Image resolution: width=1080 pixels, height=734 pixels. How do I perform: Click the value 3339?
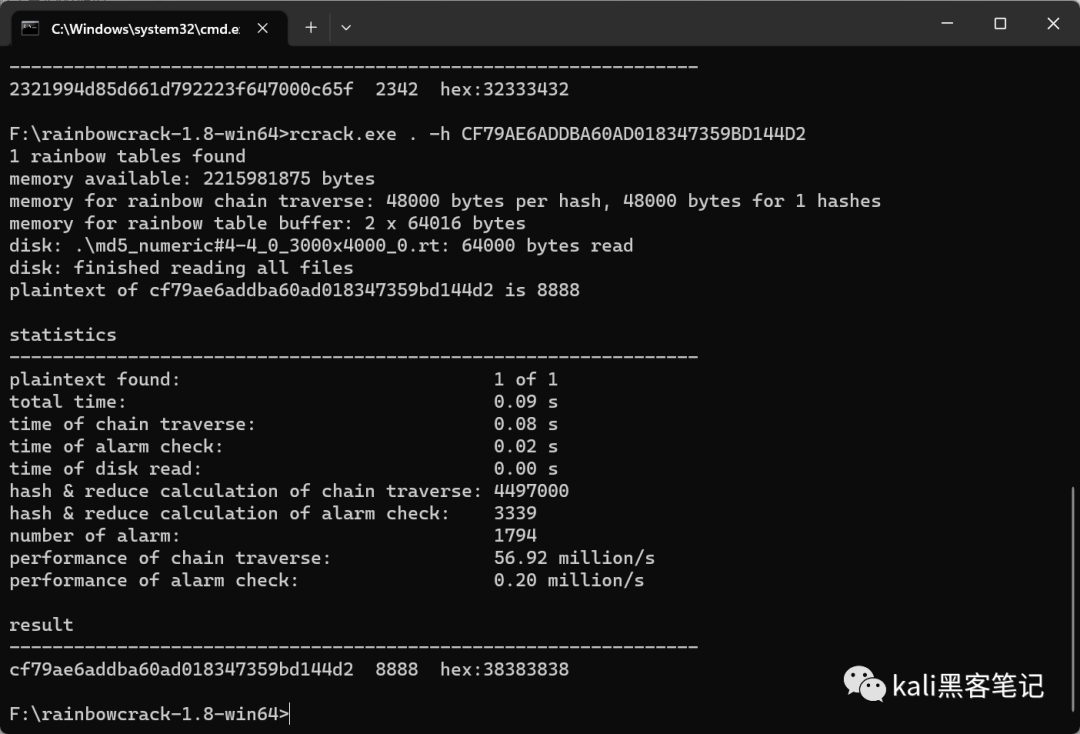[515, 513]
